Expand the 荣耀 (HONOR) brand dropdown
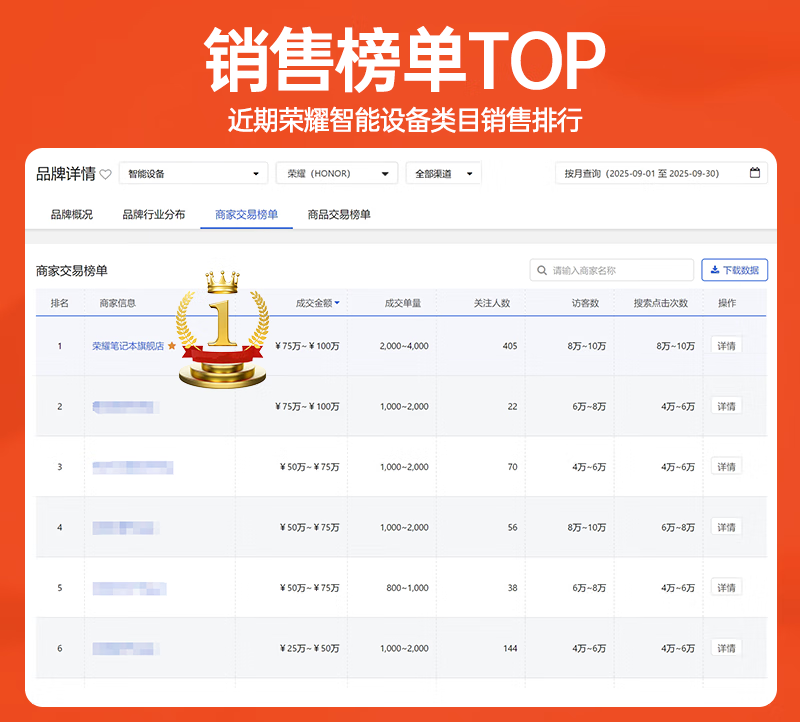 [336, 173]
